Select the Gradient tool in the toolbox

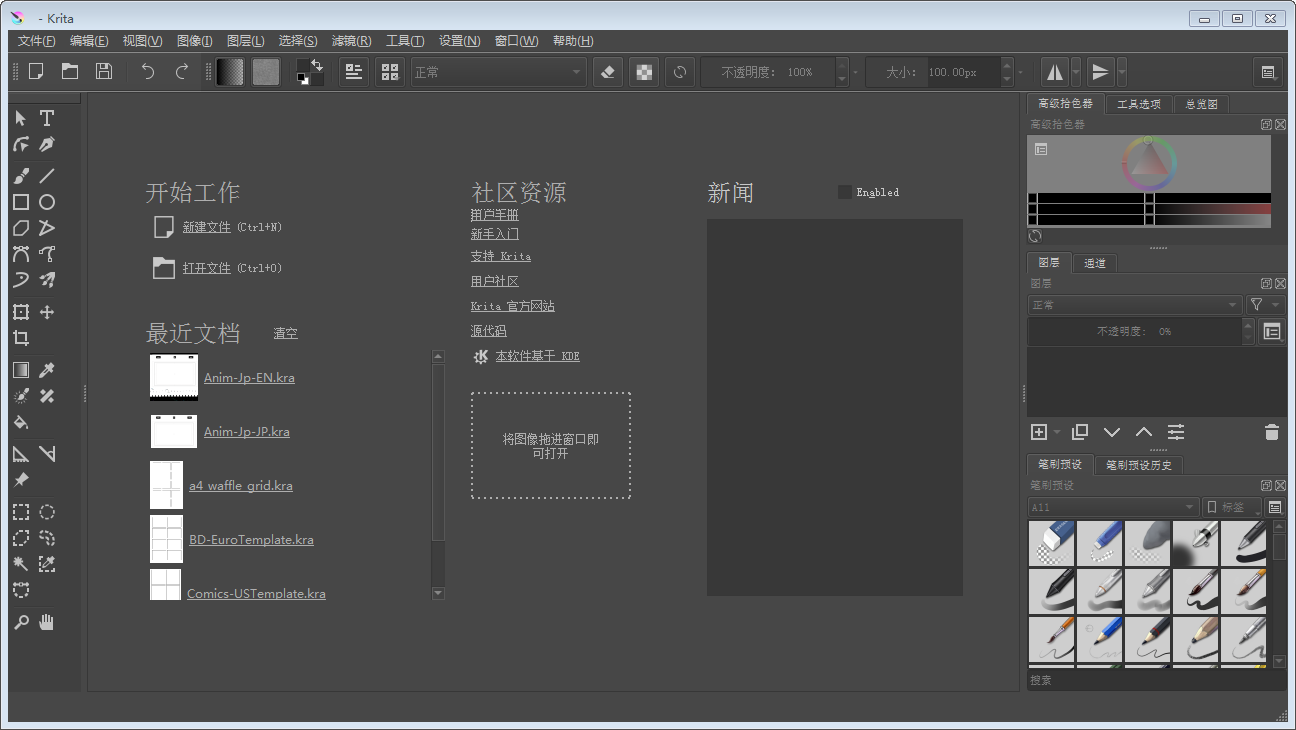coord(21,370)
